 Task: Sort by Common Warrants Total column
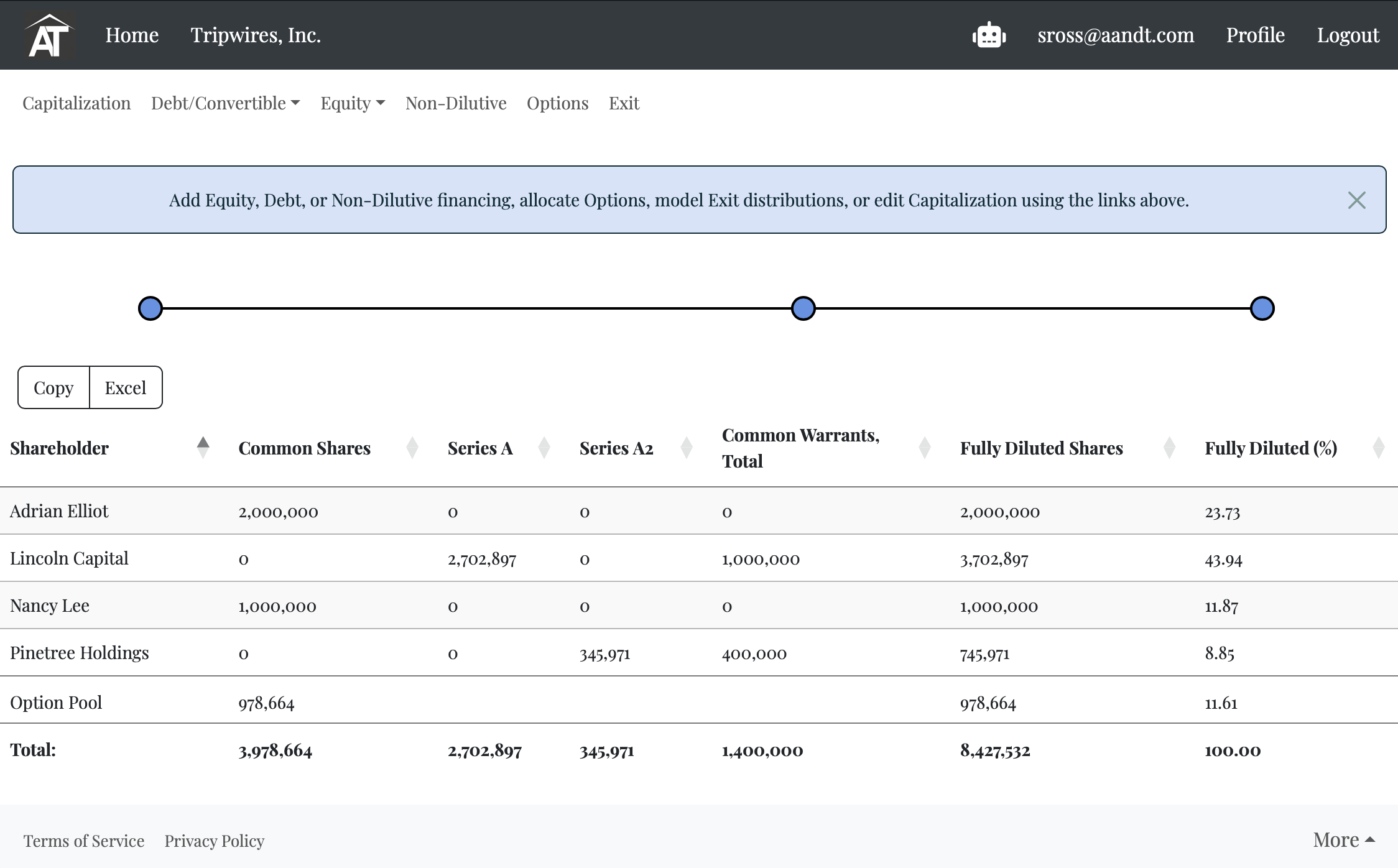(x=924, y=448)
